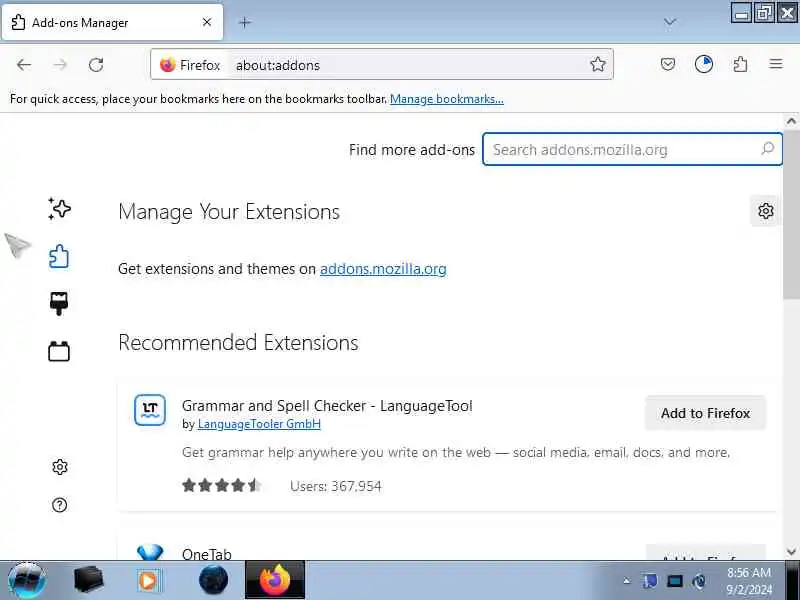Open the Windows Start menu

click(27, 580)
